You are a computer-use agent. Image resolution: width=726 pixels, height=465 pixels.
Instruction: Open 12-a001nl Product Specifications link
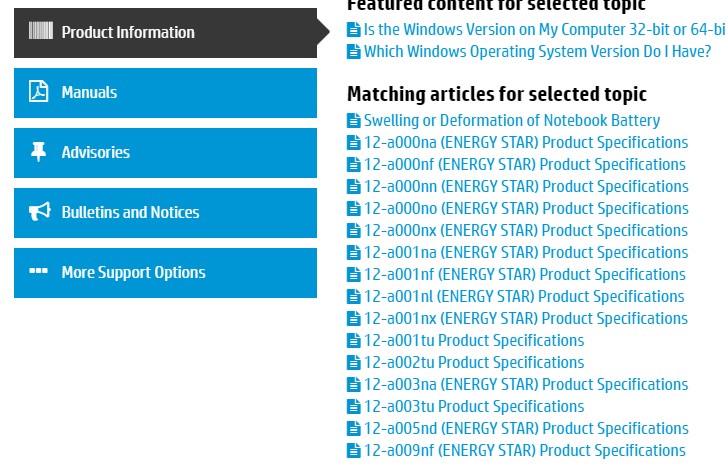524,296
